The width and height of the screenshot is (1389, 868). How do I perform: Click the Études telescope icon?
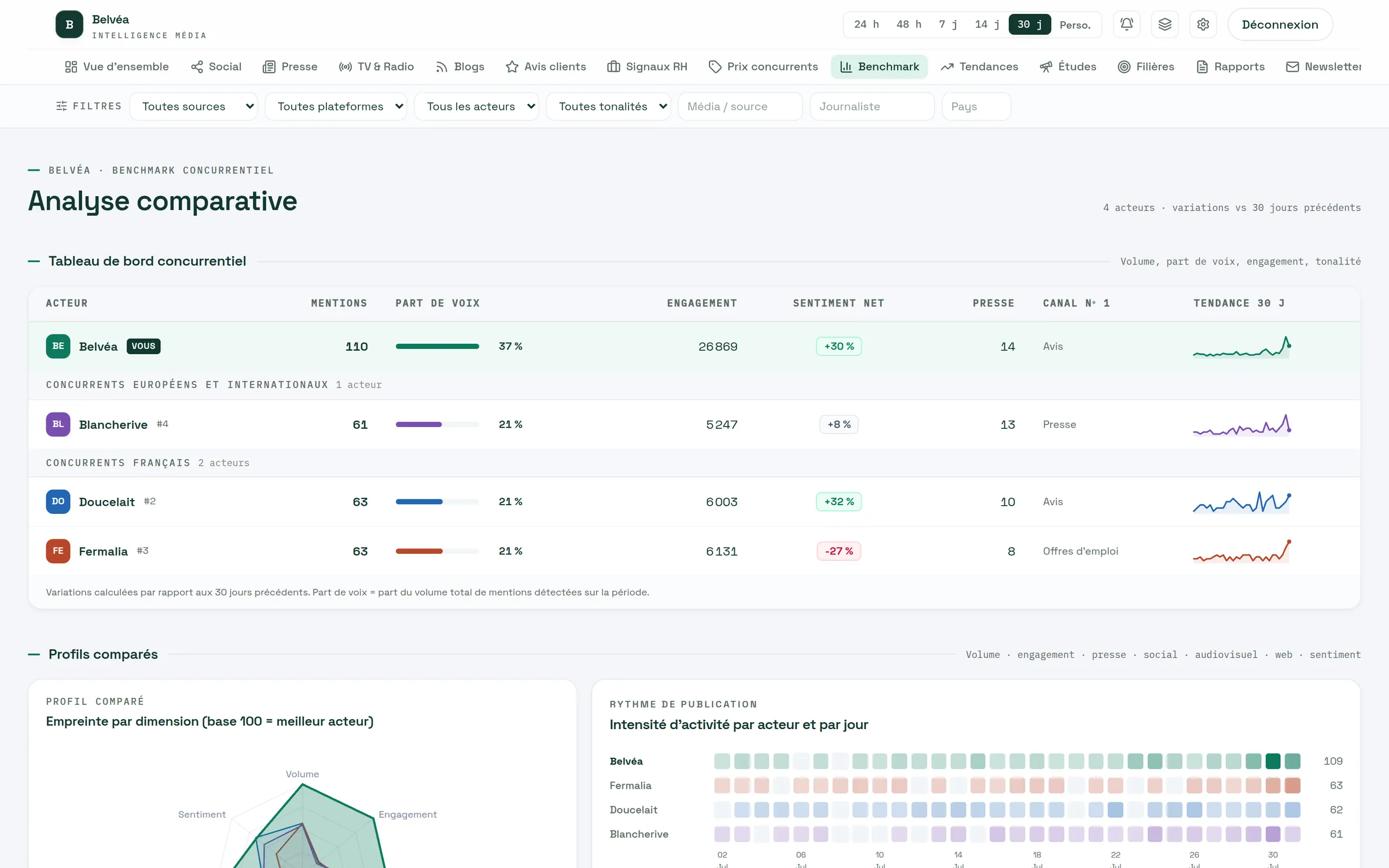coord(1046,67)
